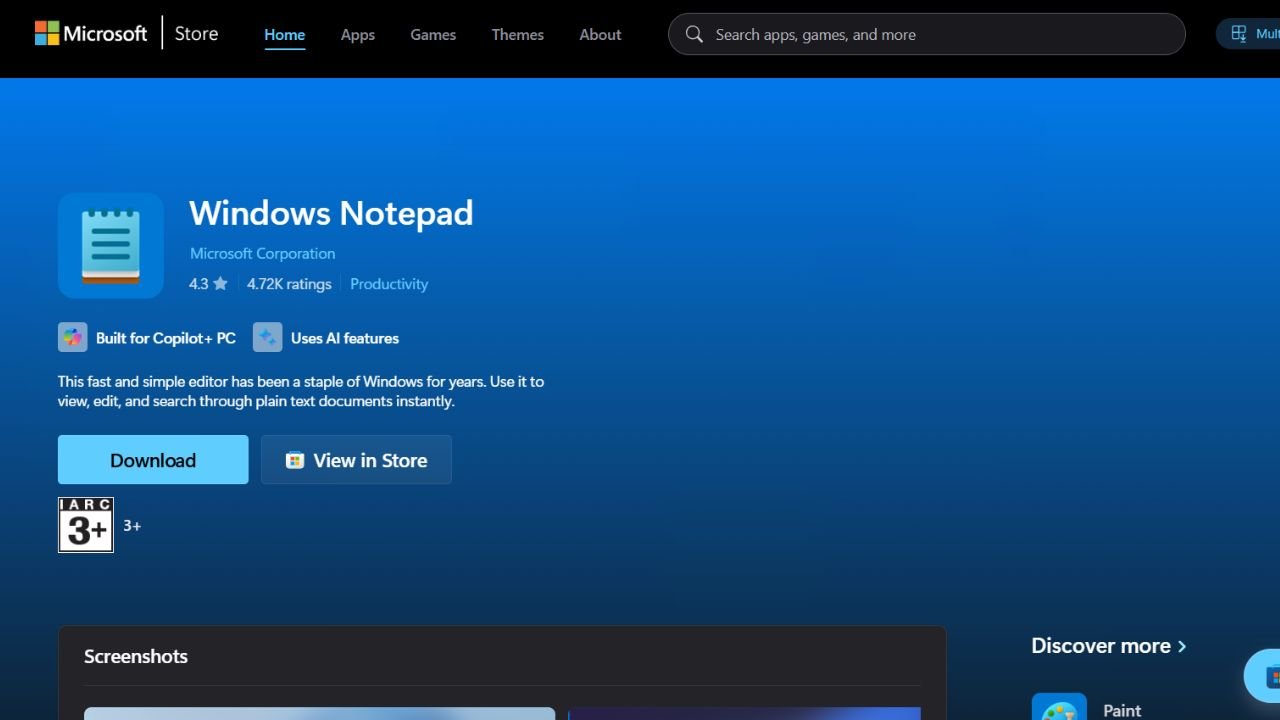The width and height of the screenshot is (1280, 720).
Task: Click the app description paragraph
Action: 301,391
